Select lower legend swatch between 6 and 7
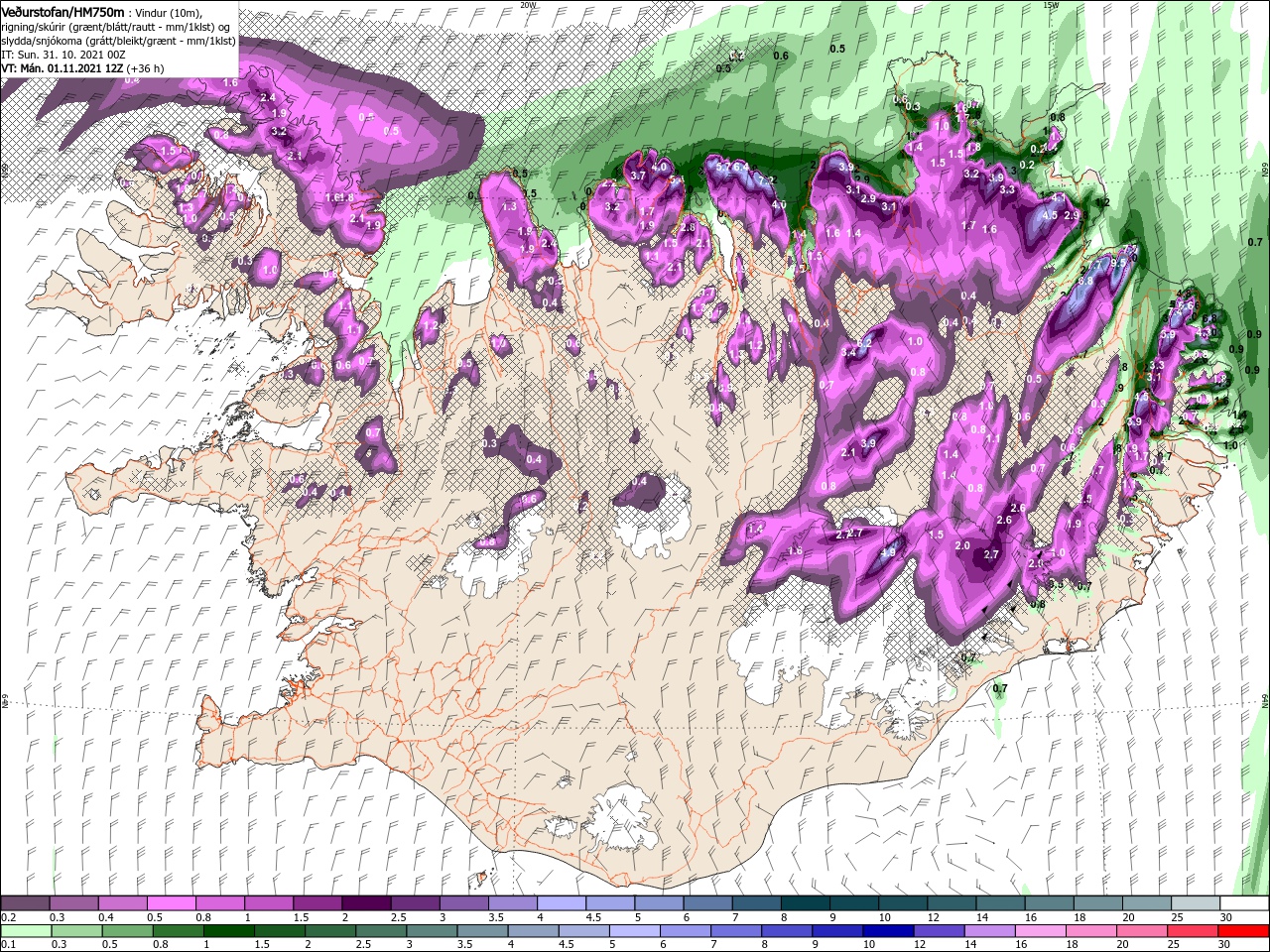Screen dimensions: 1270x952 coord(684,930)
